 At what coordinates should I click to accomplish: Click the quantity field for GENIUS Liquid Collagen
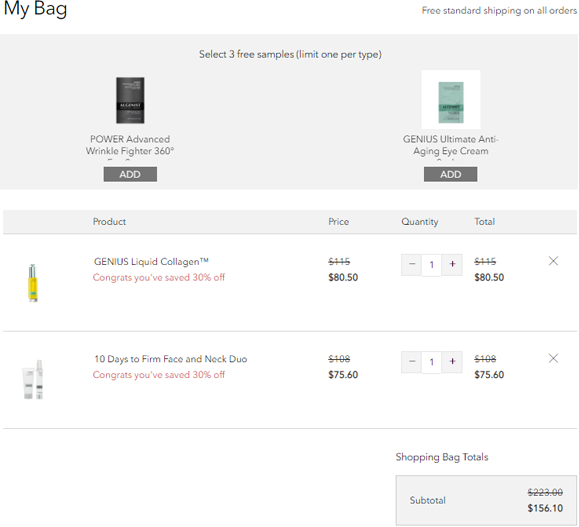pyautogui.click(x=432, y=265)
